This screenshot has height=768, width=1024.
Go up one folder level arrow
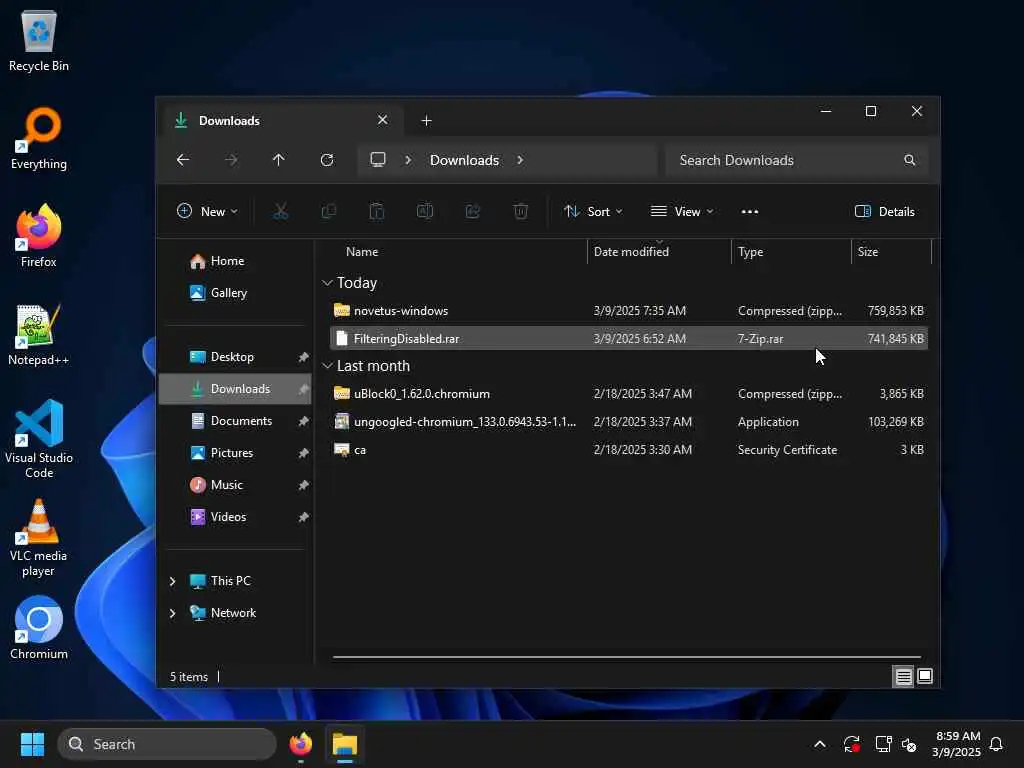click(279, 160)
